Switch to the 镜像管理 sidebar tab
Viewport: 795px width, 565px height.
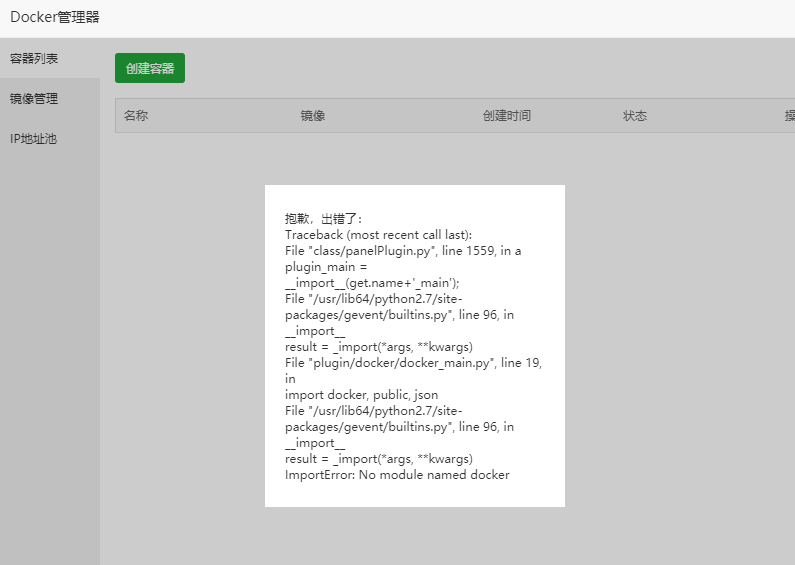(50, 98)
